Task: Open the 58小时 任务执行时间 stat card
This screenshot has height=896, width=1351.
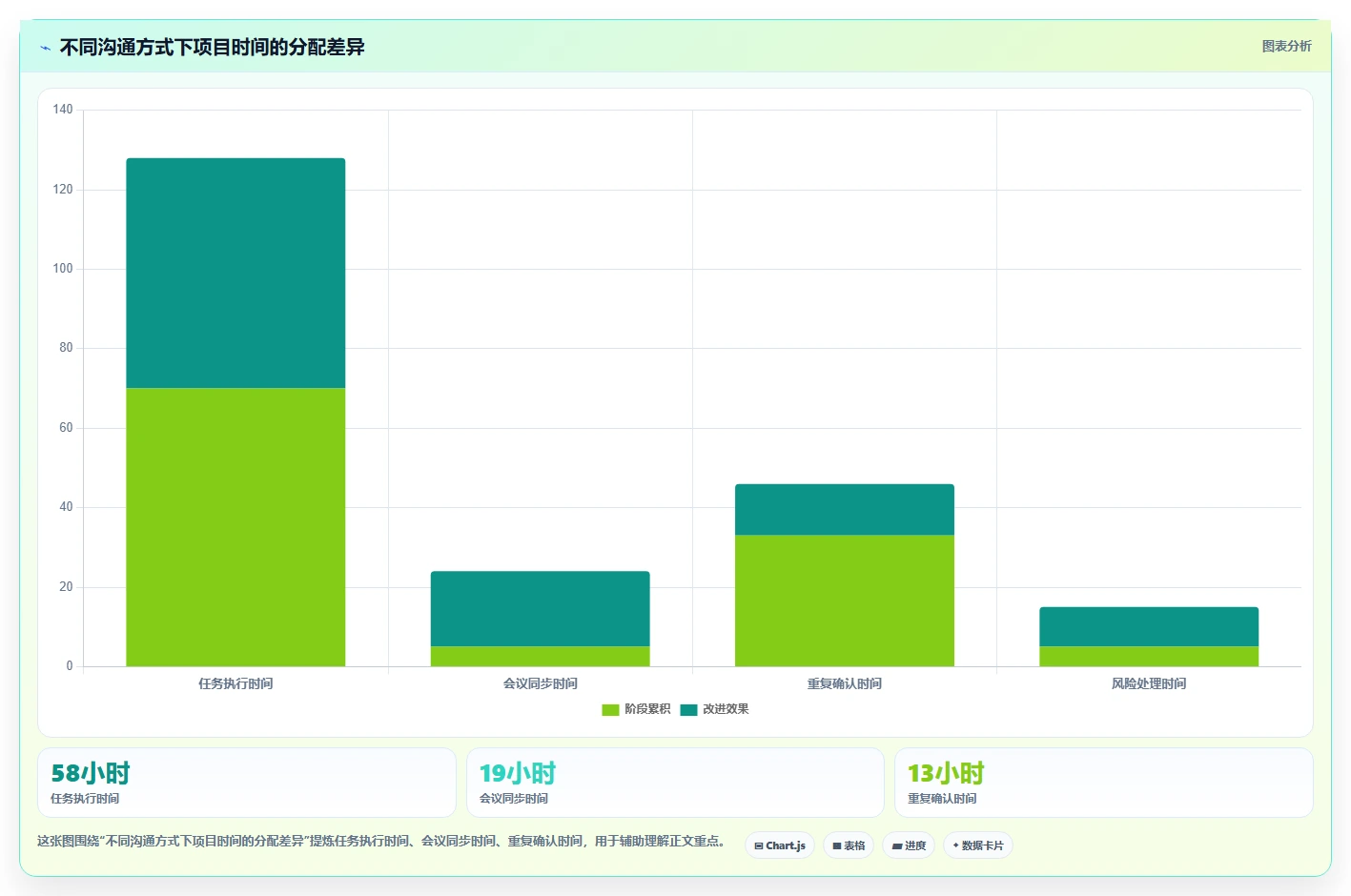Action: (x=247, y=783)
